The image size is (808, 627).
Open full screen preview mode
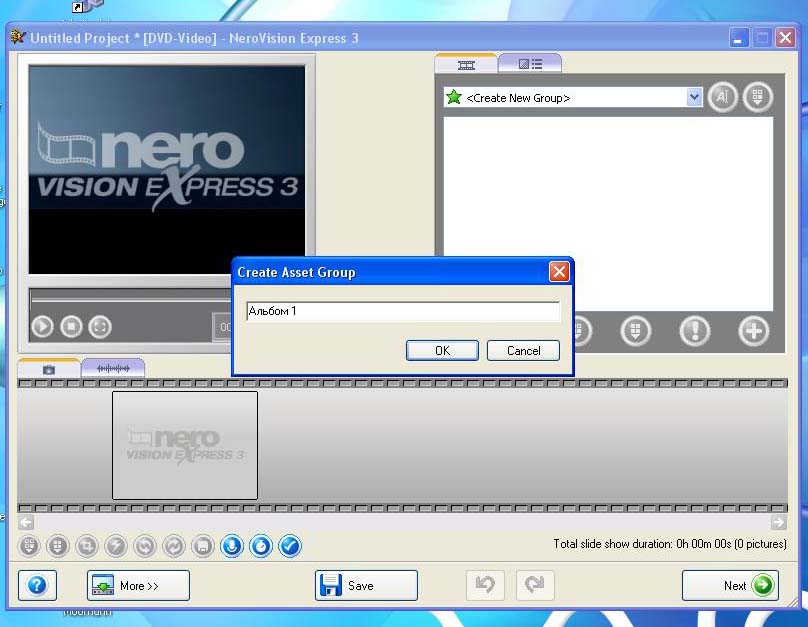[x=100, y=327]
